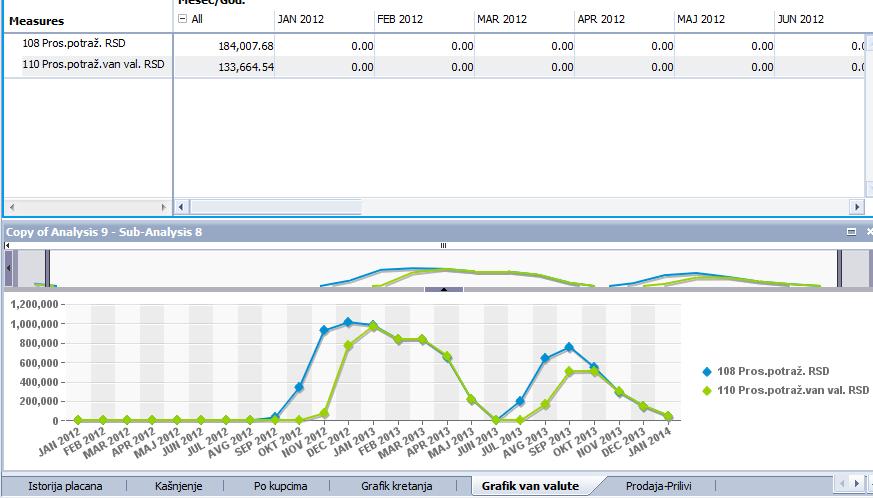This screenshot has height=498, width=873.
Task: Click the 600,000 y-axis label
Action: tap(39, 363)
